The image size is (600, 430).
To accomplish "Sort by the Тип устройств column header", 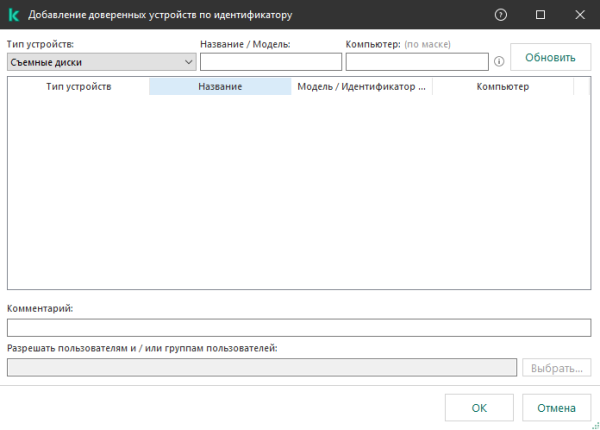I will tap(78, 87).
